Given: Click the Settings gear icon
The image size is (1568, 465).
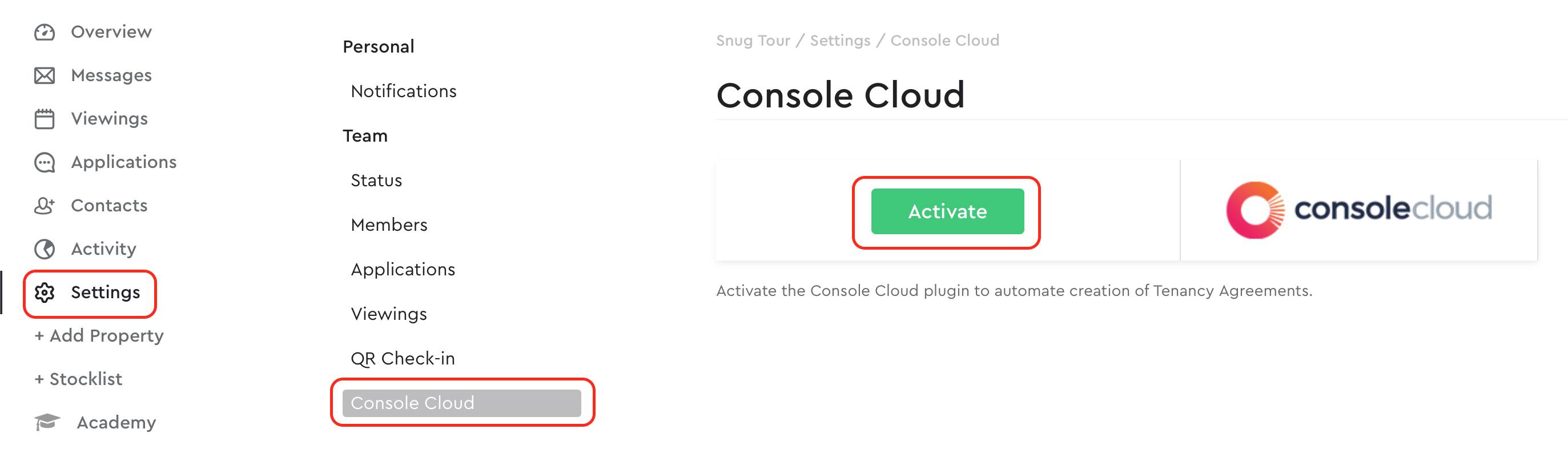Looking at the screenshot, I should pos(45,292).
